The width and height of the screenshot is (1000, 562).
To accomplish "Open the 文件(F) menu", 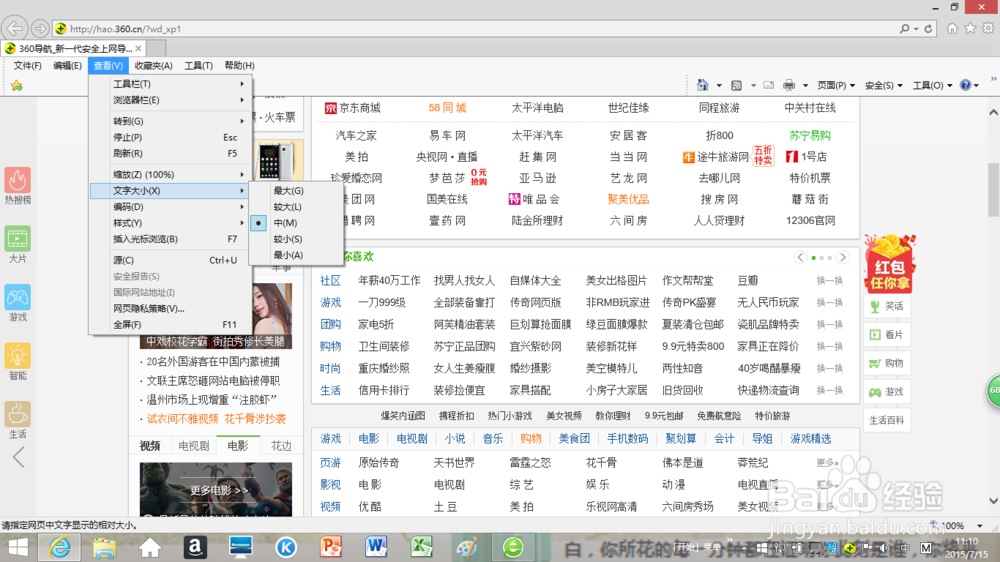I will click(27, 65).
